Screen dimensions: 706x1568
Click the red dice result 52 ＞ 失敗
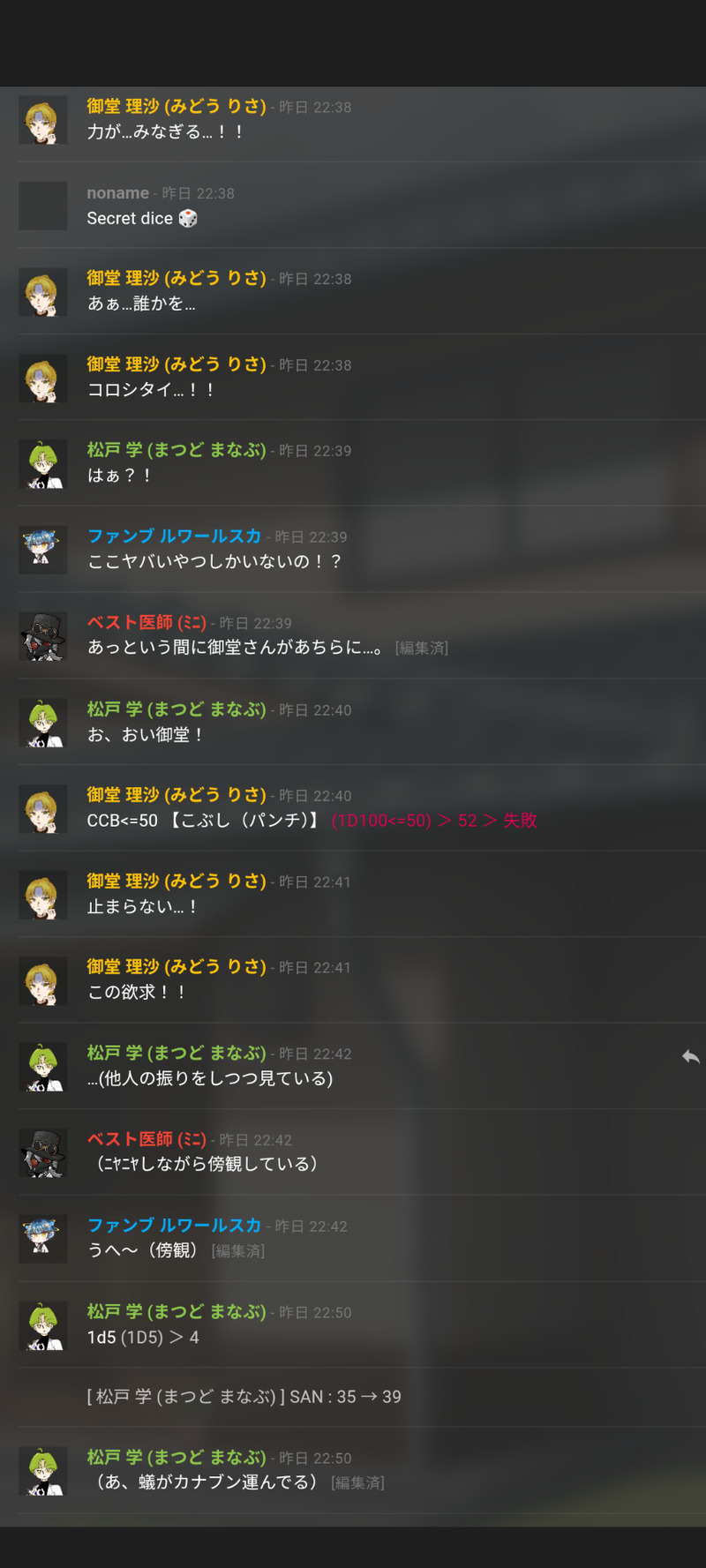tap(498, 821)
